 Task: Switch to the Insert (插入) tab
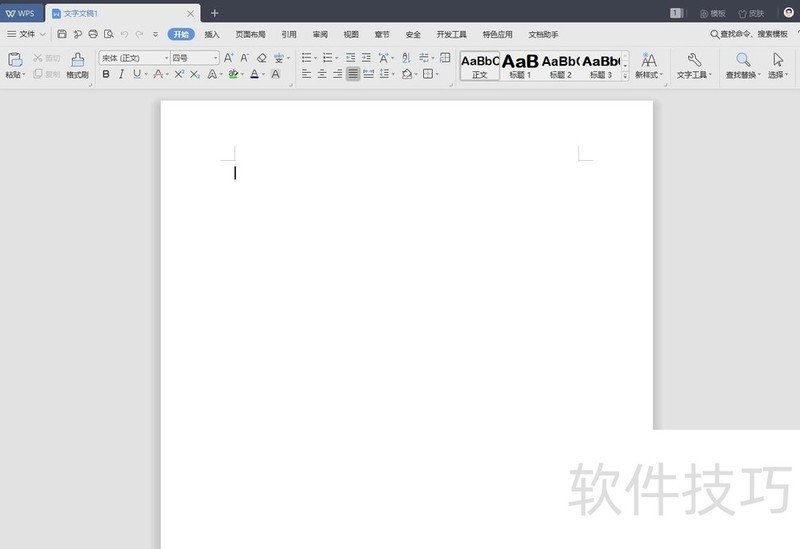point(212,34)
